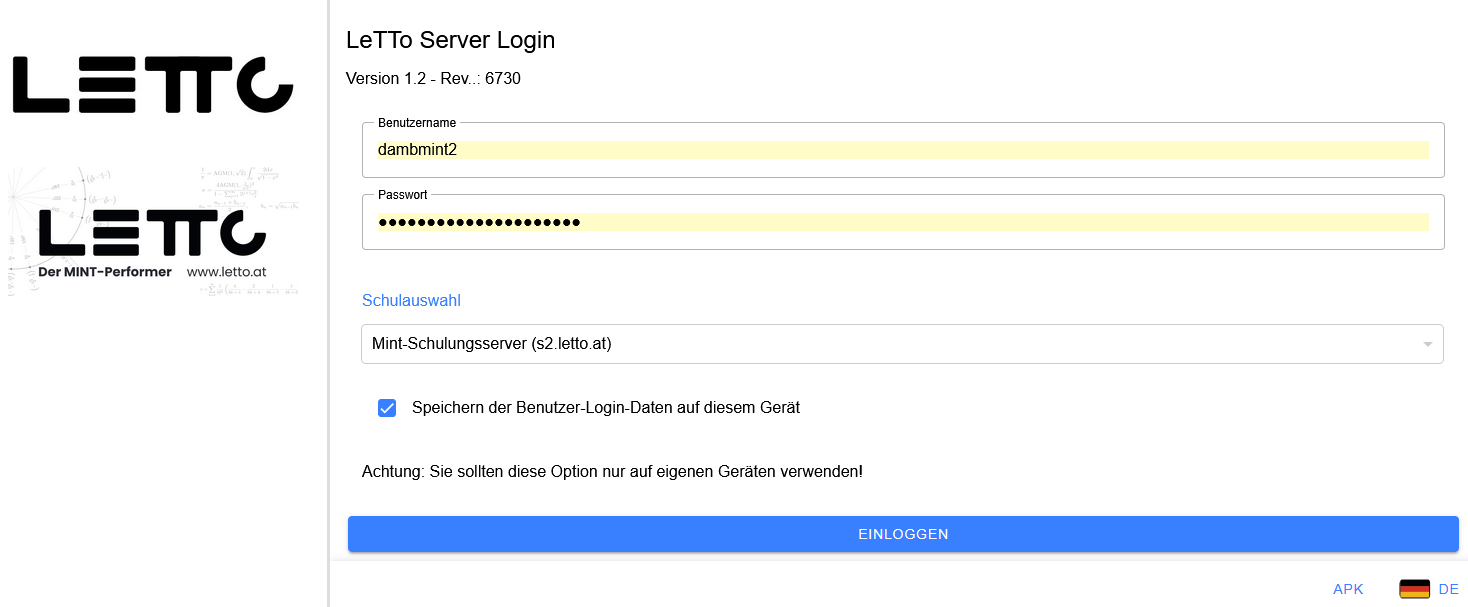
Task: Click the small Benutzername field label
Action: tap(417, 123)
